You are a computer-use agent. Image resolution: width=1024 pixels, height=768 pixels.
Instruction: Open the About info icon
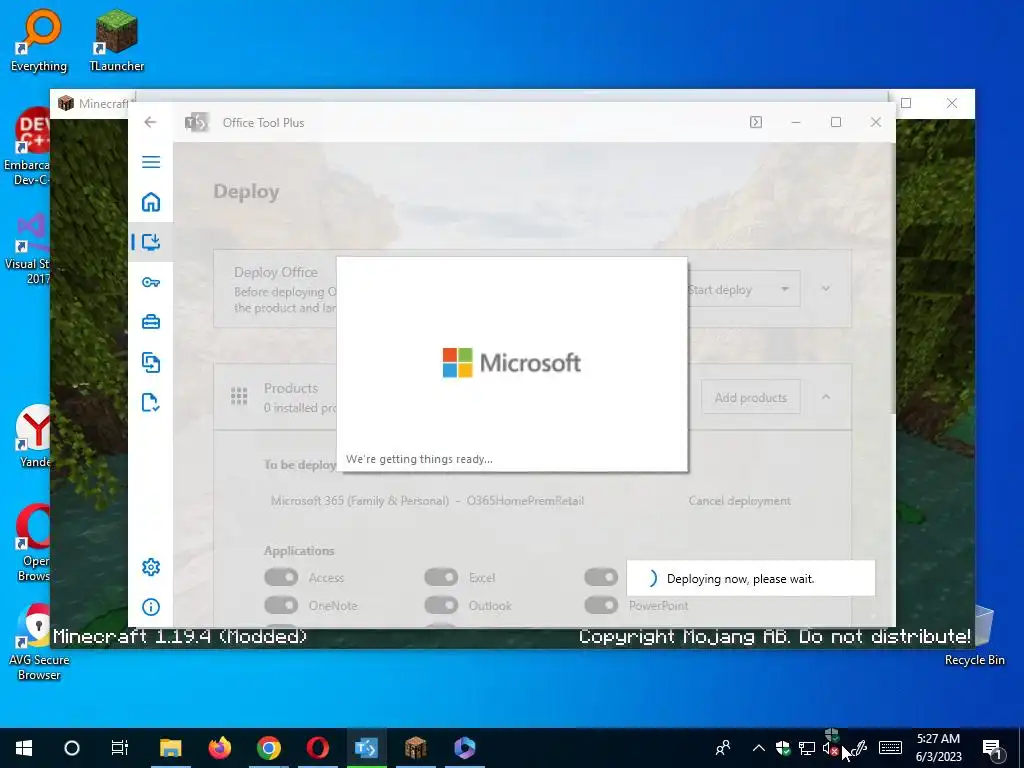pos(151,607)
